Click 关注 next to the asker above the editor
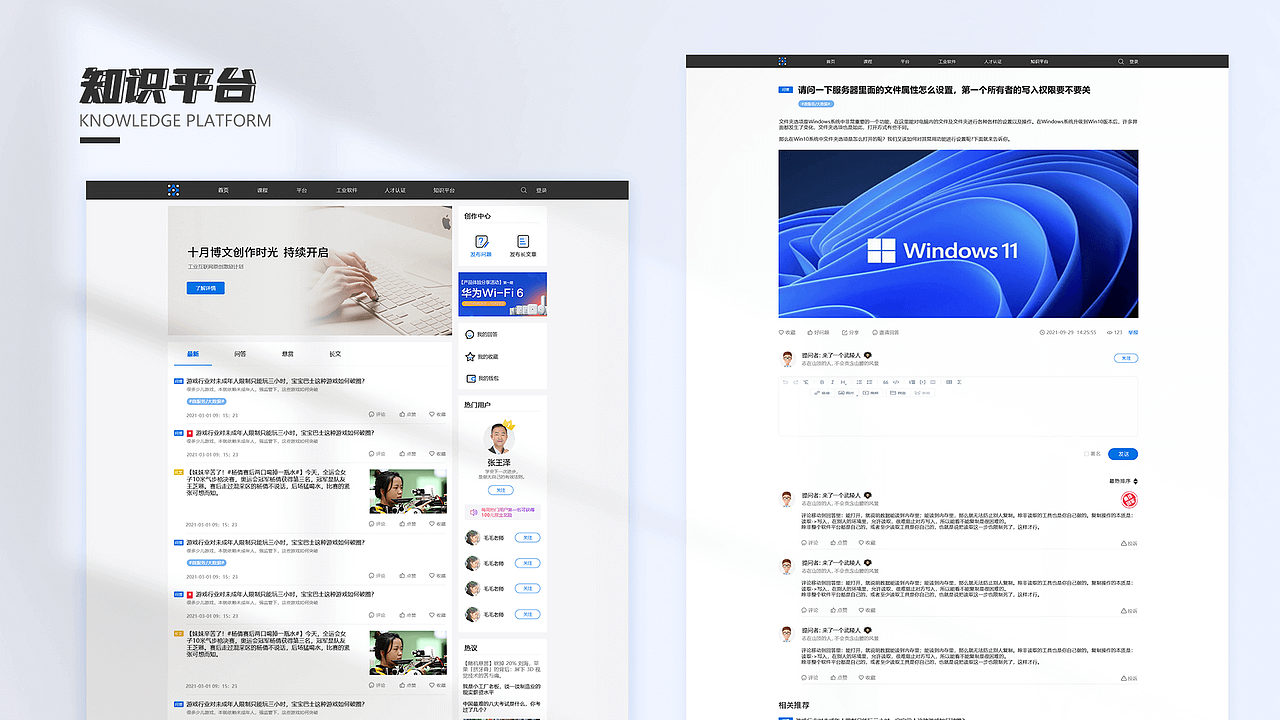This screenshot has width=1280, height=720. tap(1126, 357)
